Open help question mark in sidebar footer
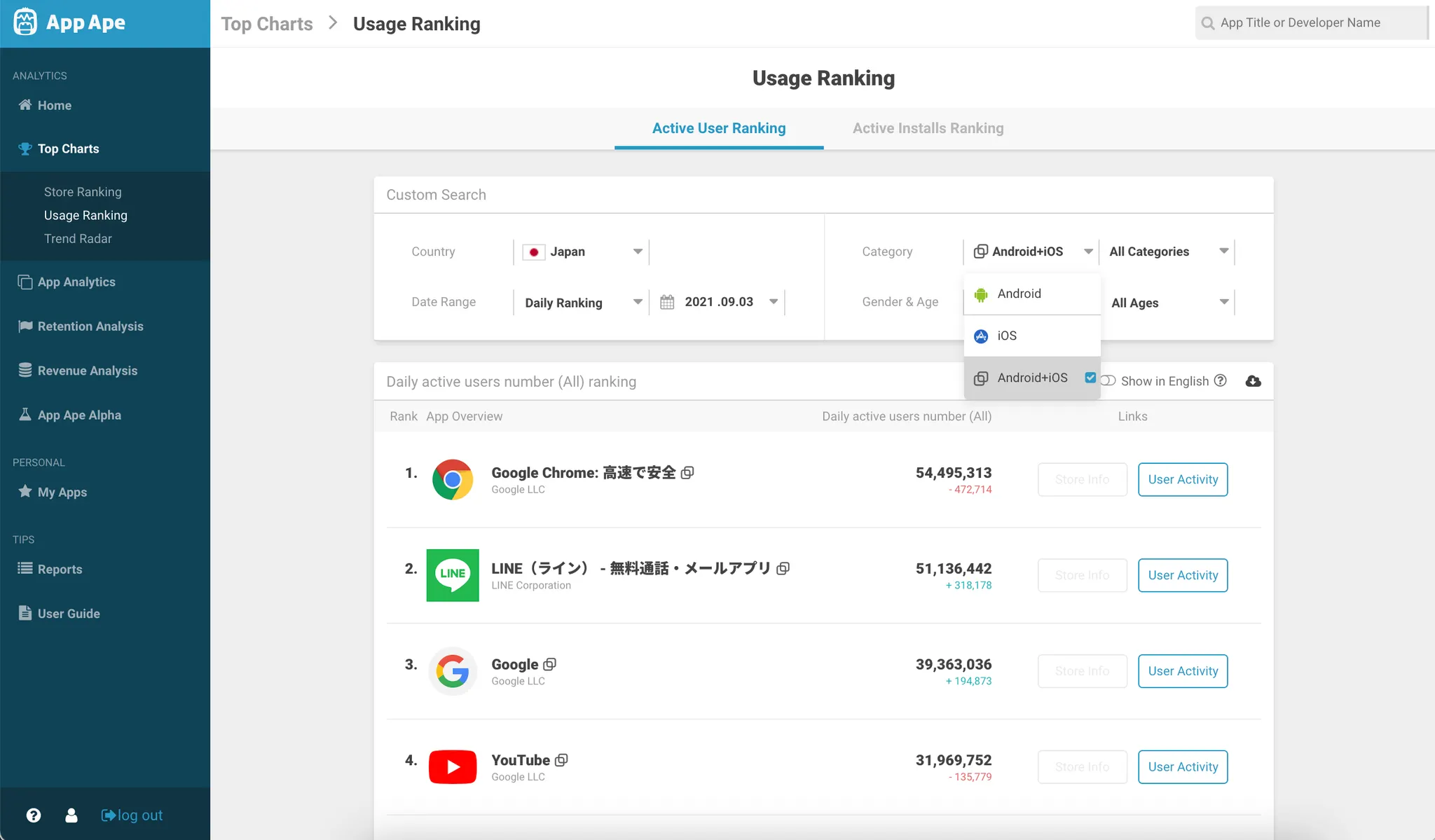This screenshot has width=1435, height=840. coord(34,815)
